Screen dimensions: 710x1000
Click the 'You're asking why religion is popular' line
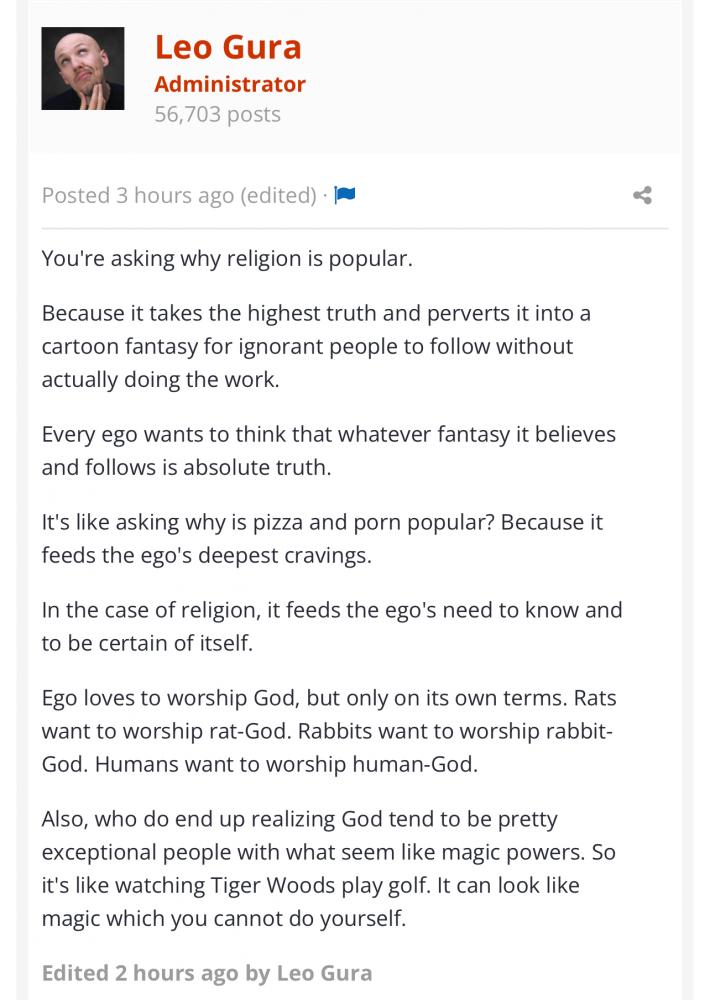click(x=227, y=259)
